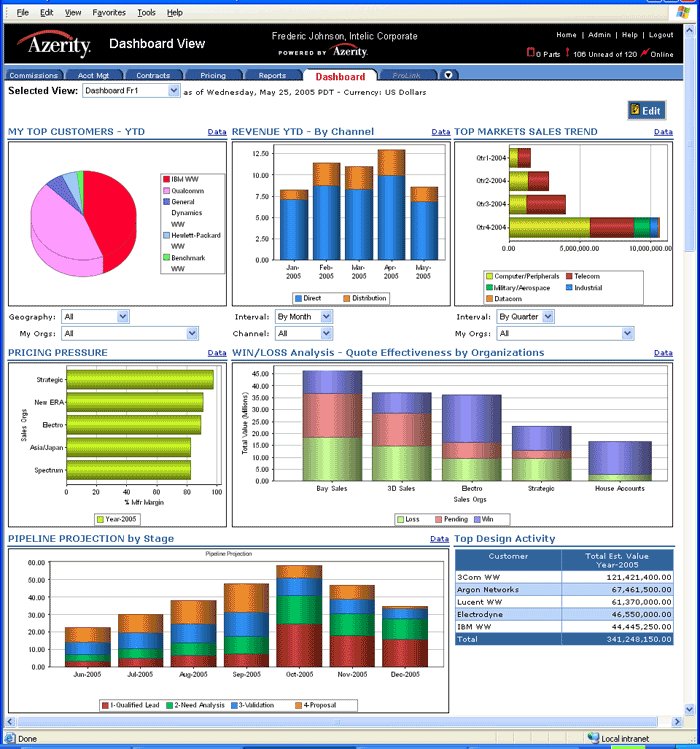
Task: Open the File menu
Action: pos(22,12)
